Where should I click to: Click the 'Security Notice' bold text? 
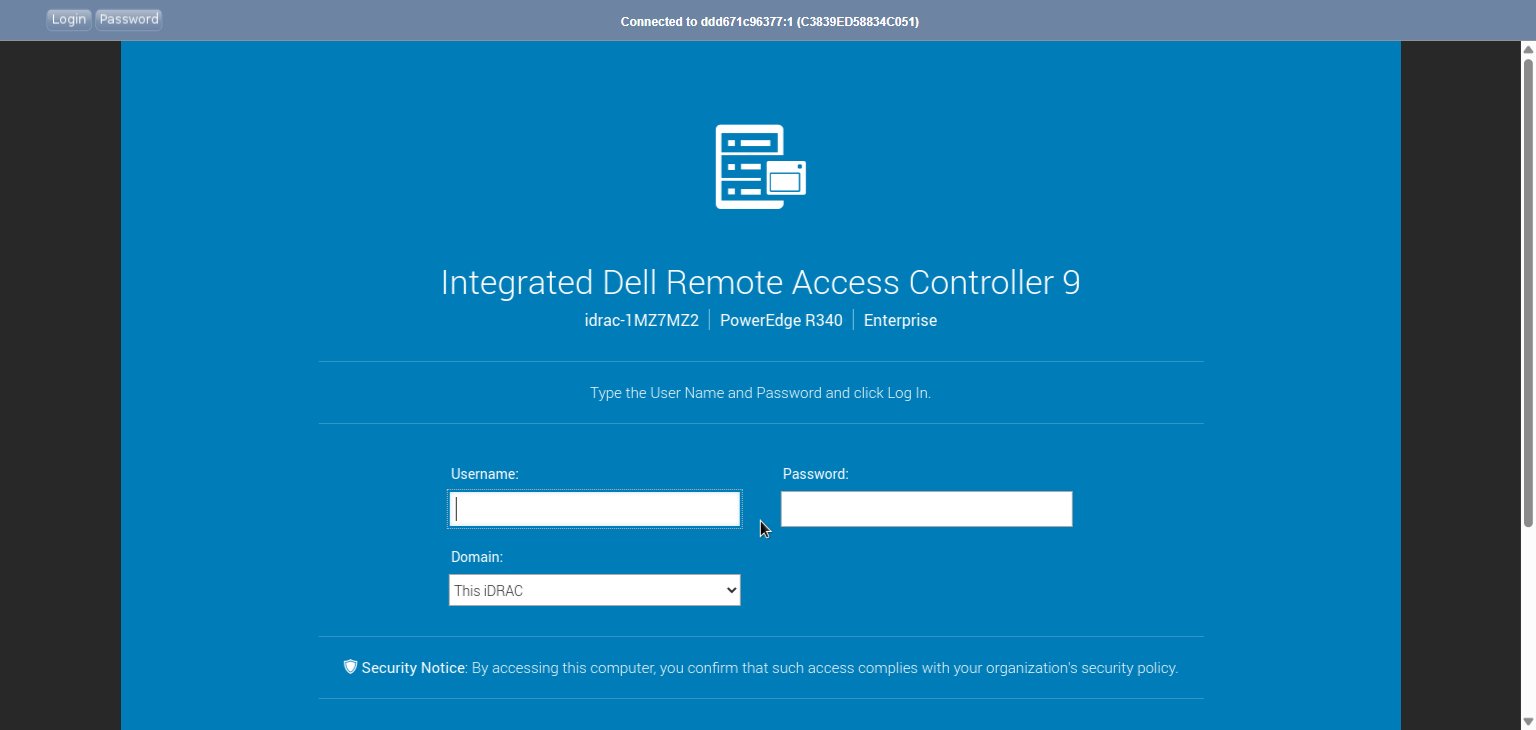(x=413, y=668)
